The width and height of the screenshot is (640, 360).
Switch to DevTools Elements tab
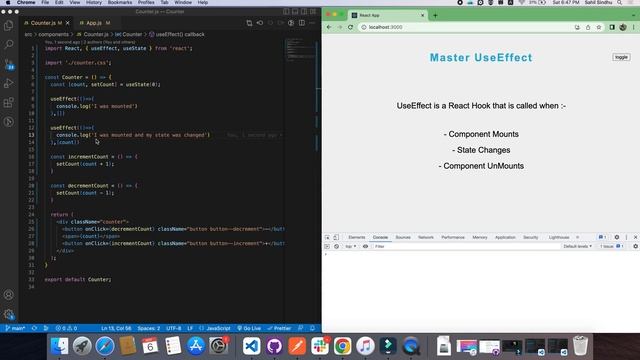[x=357, y=237]
